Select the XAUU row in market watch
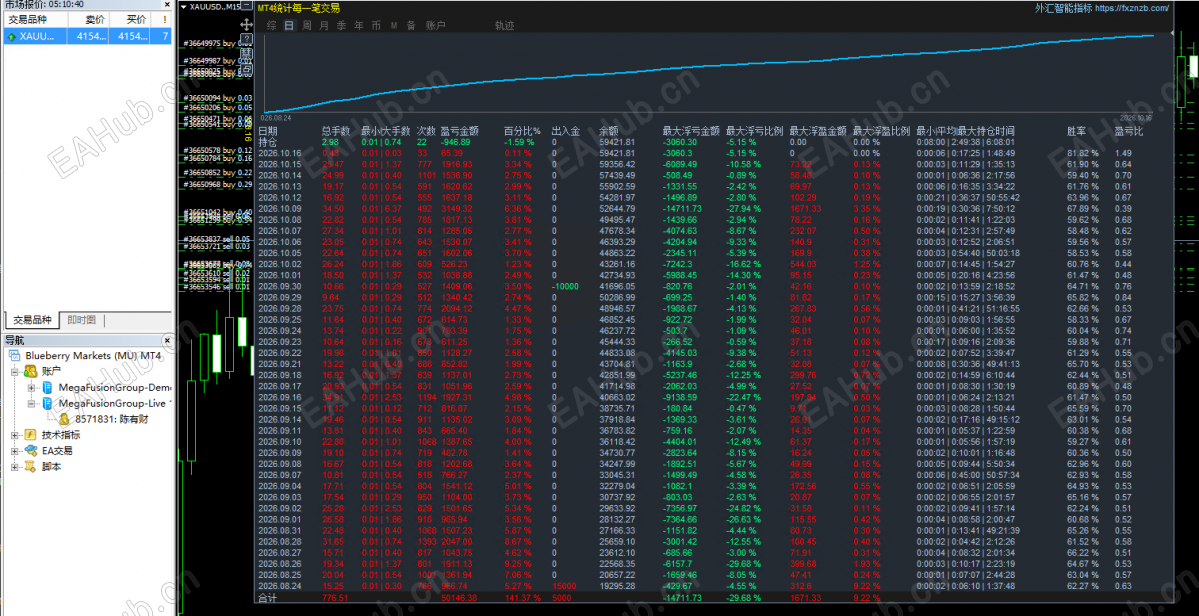 pyautogui.click(x=87, y=36)
